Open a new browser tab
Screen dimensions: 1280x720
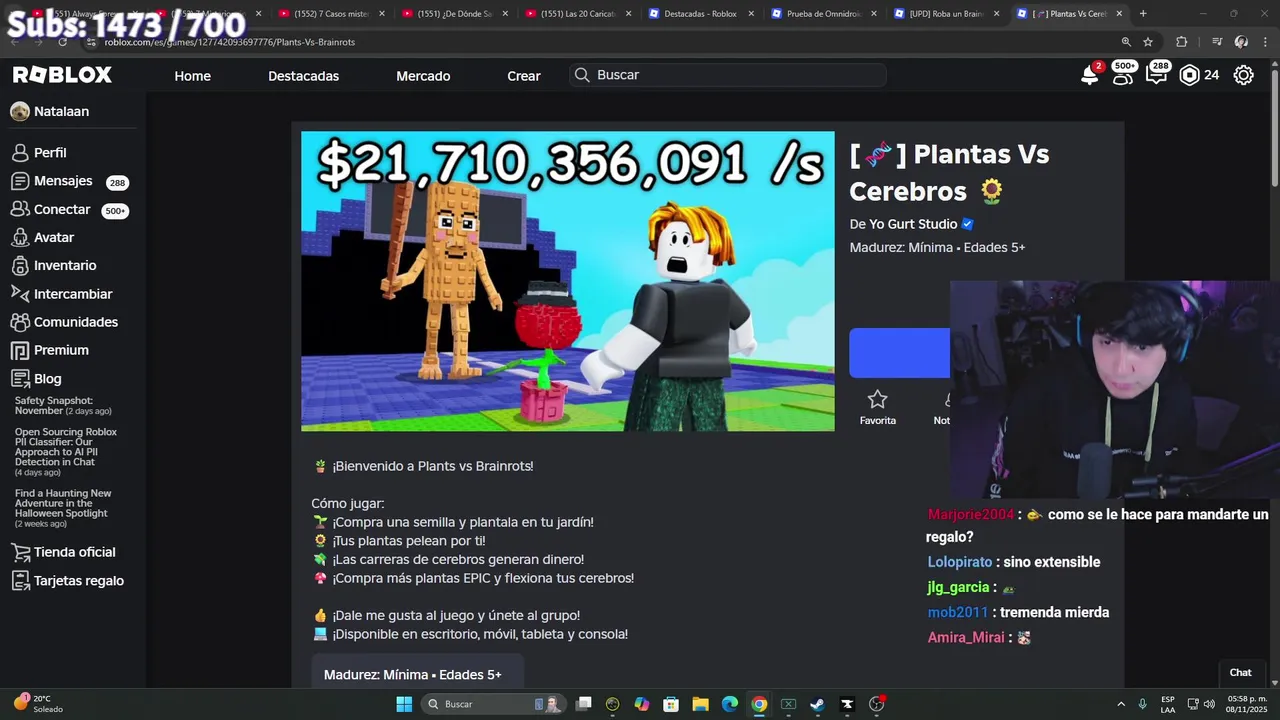[x=1143, y=13]
